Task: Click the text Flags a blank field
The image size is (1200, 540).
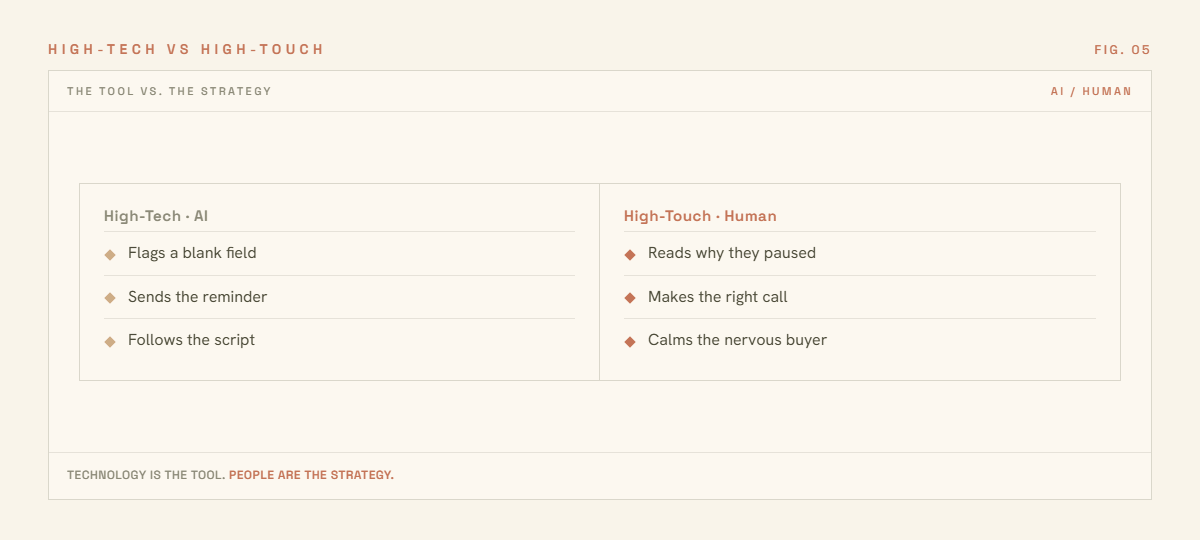Action: click(192, 253)
